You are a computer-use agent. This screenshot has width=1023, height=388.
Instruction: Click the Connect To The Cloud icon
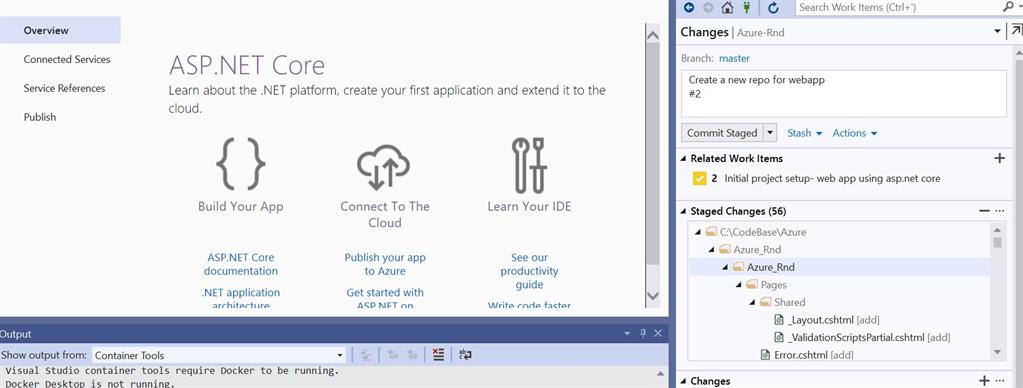tap(384, 168)
